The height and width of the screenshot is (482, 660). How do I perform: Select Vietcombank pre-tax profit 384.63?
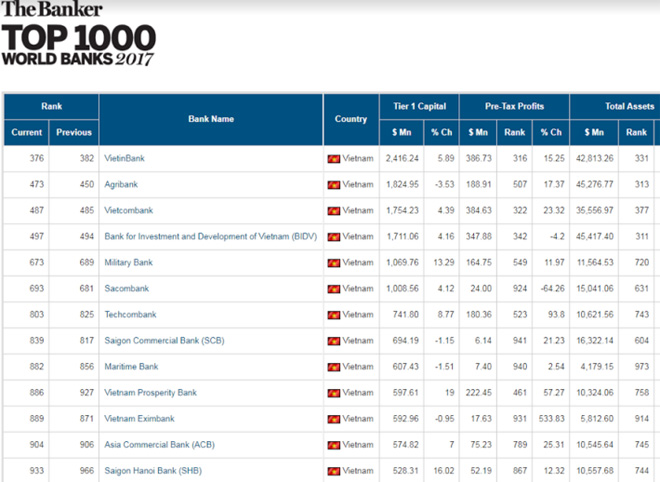pyautogui.click(x=479, y=210)
